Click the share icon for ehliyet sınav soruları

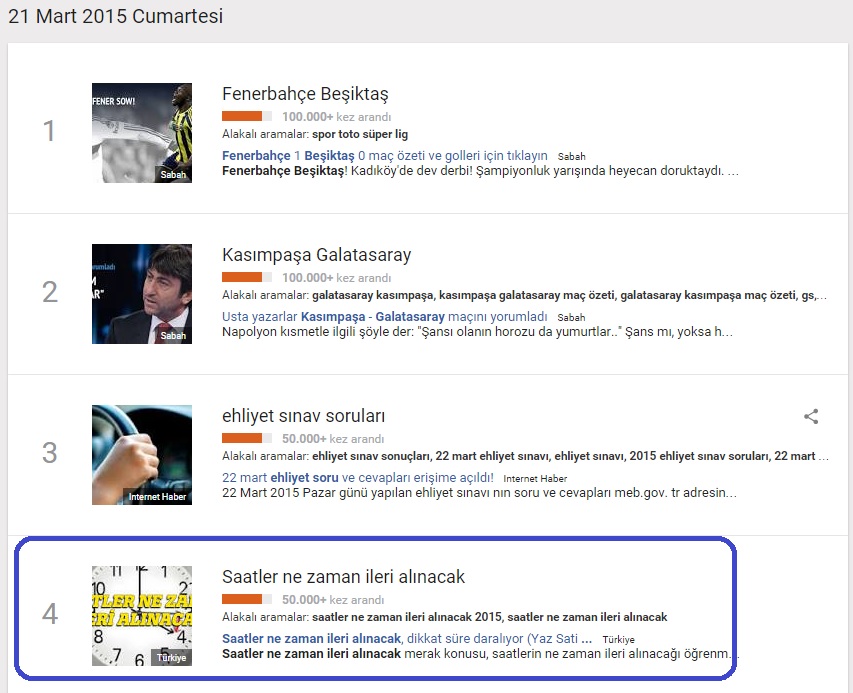(811, 417)
